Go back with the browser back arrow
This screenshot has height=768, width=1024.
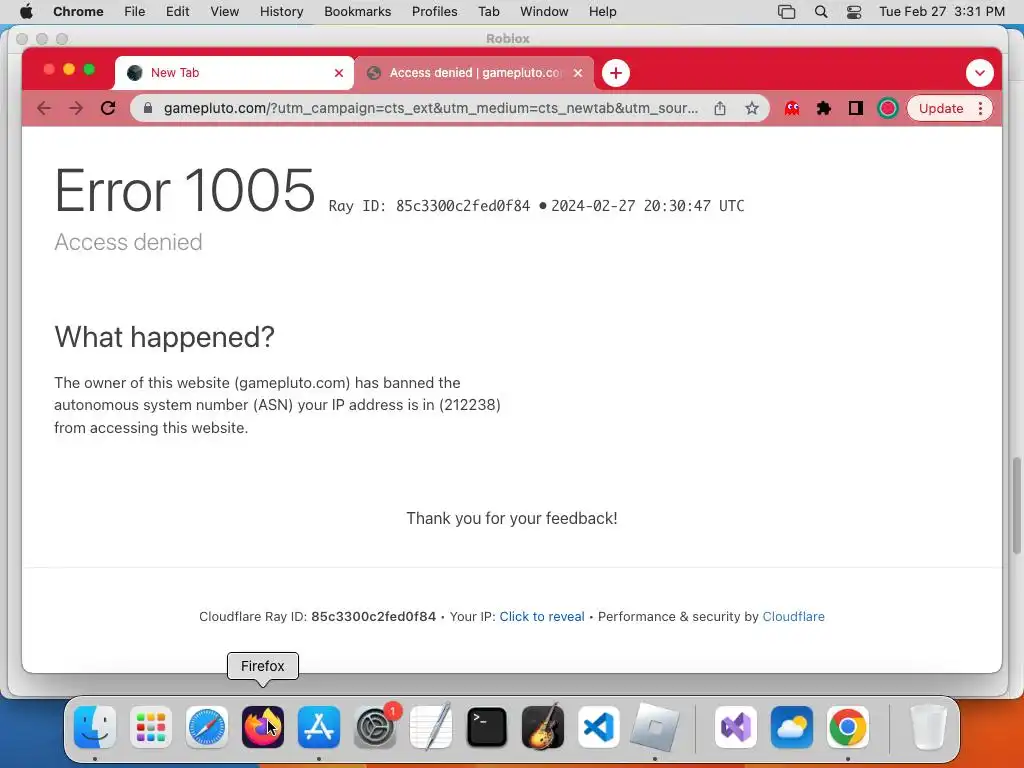coord(44,108)
